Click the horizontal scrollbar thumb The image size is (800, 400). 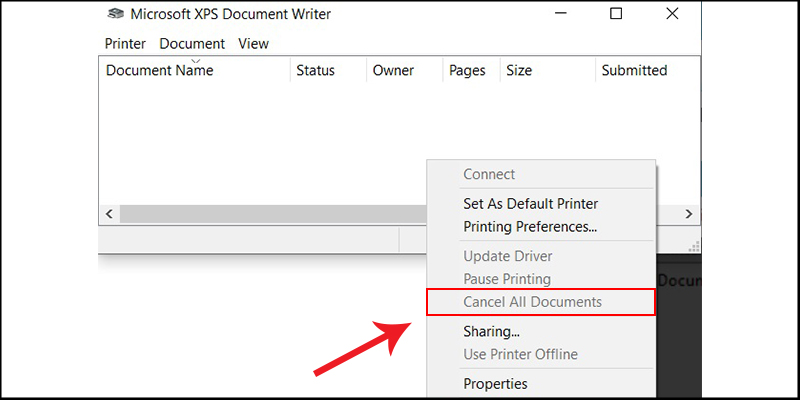pos(273,214)
